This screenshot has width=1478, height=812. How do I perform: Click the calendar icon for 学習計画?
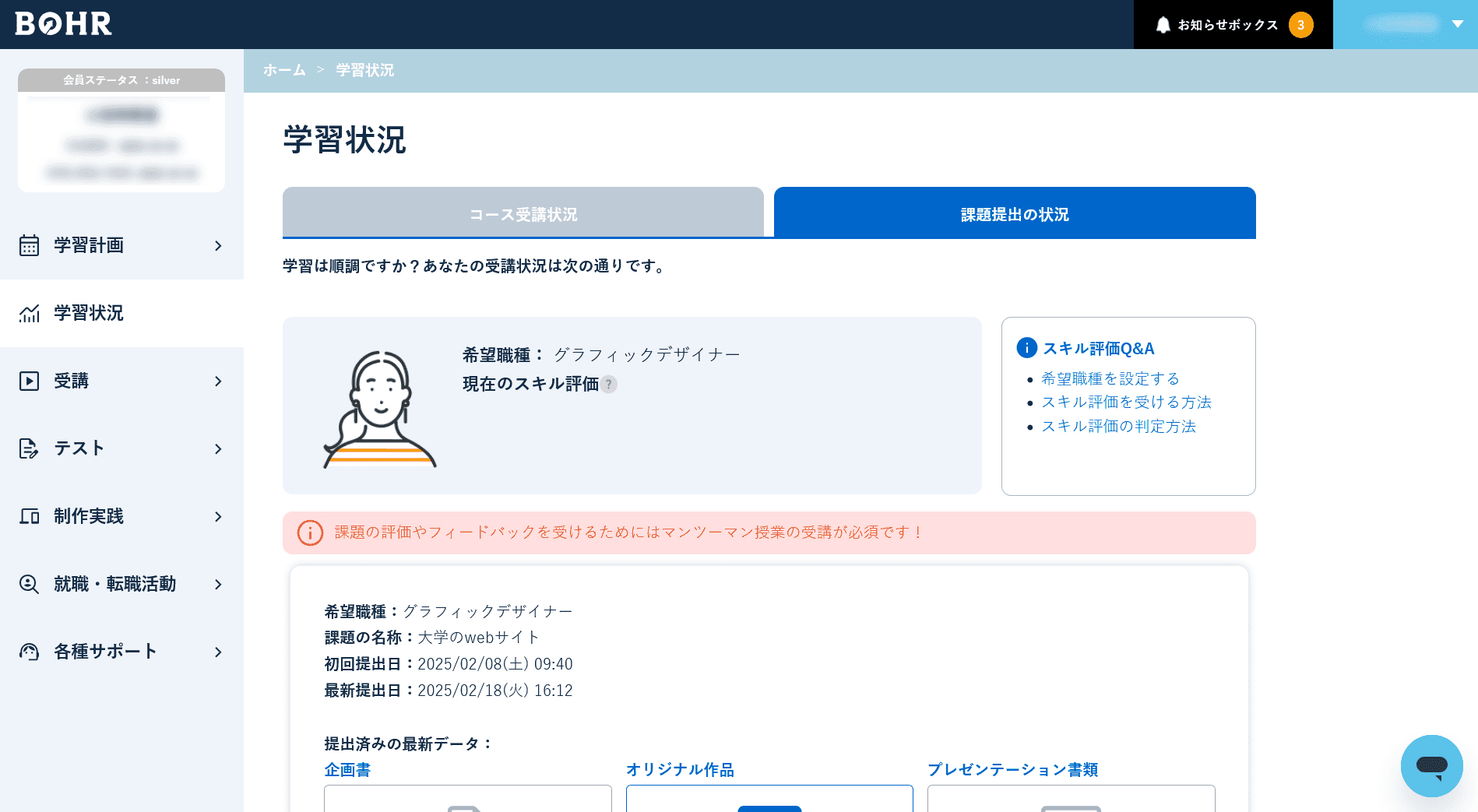(x=29, y=246)
